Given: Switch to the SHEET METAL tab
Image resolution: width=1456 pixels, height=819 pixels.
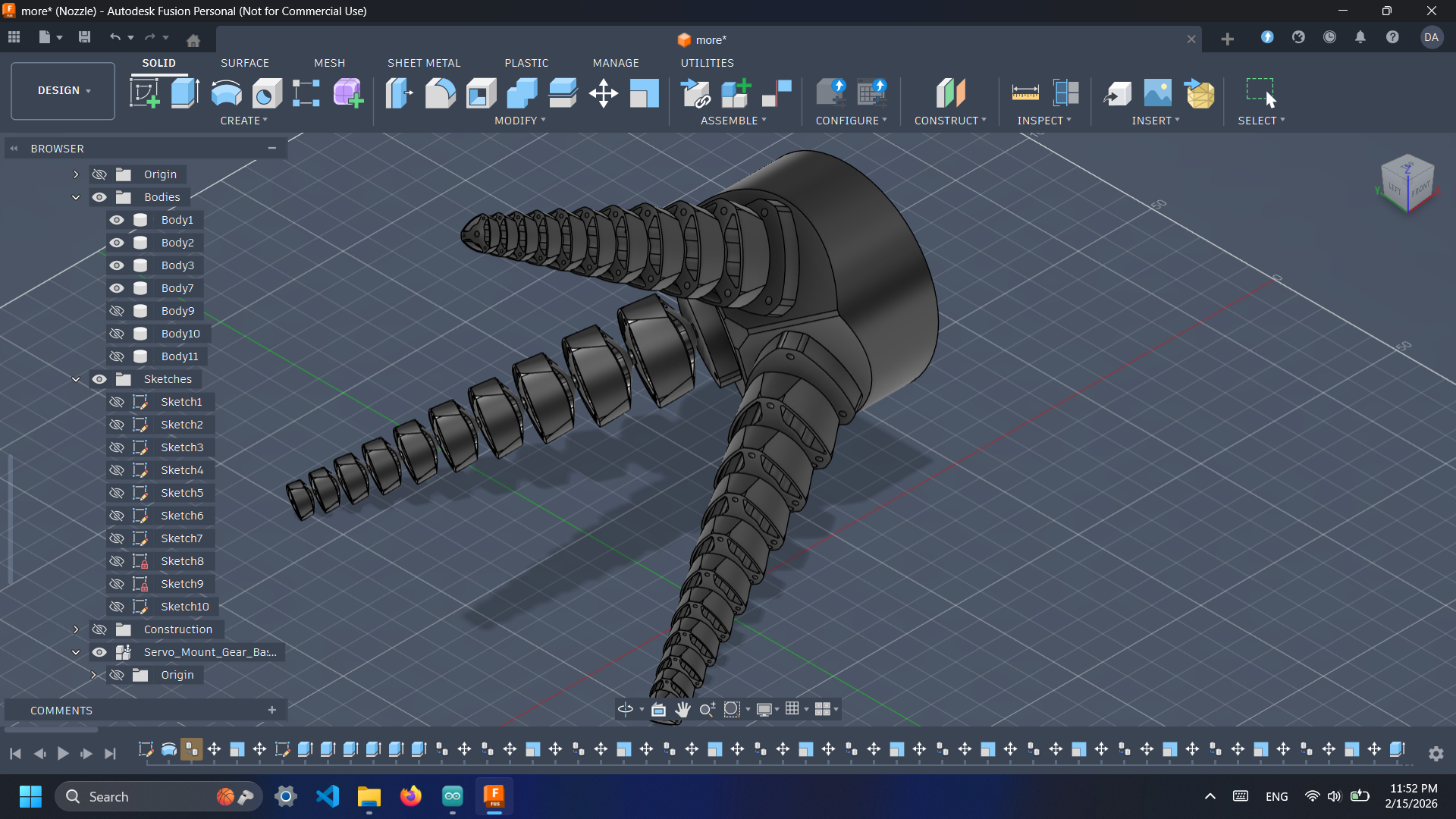Looking at the screenshot, I should click(x=424, y=63).
